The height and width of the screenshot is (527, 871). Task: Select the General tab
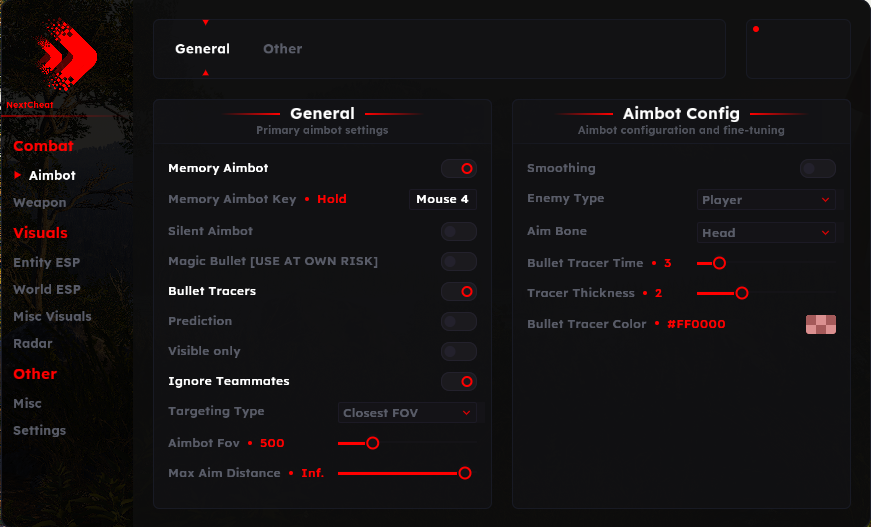pyautogui.click(x=202, y=49)
